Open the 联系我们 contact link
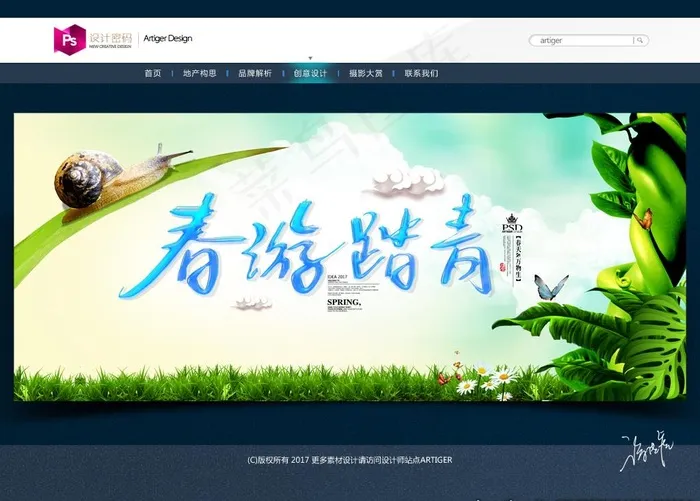 [x=421, y=73]
